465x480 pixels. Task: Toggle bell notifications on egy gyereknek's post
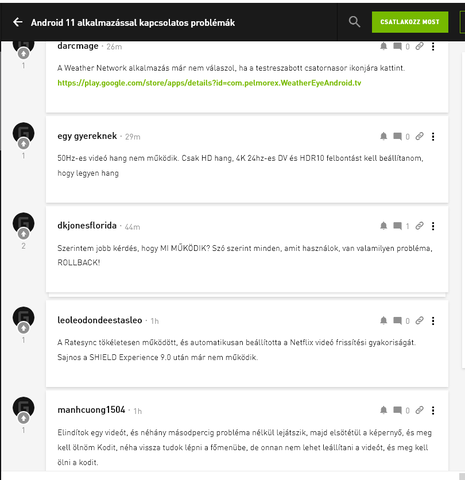coord(384,136)
